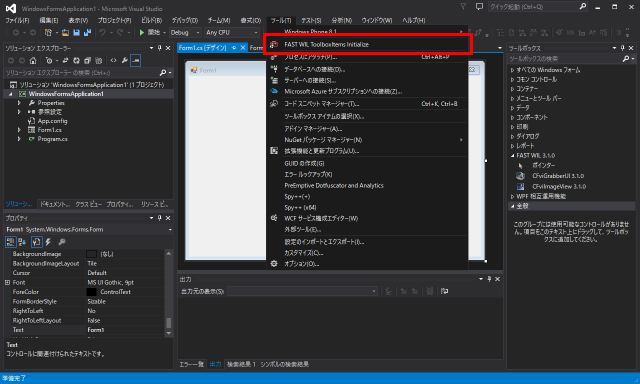This screenshot has height=384, width=640.
Task: Open the Debug configuration dropdown
Action: (x=185, y=32)
